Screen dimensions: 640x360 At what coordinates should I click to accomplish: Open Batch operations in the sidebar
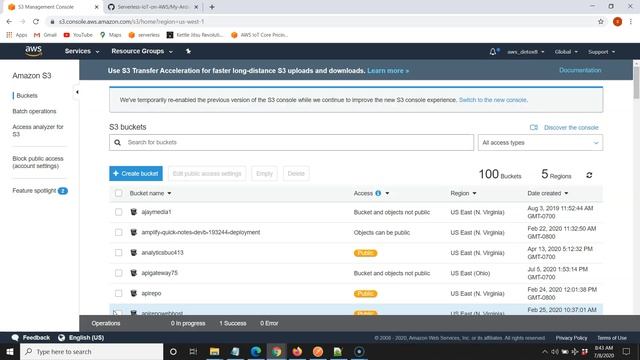pos(34,111)
